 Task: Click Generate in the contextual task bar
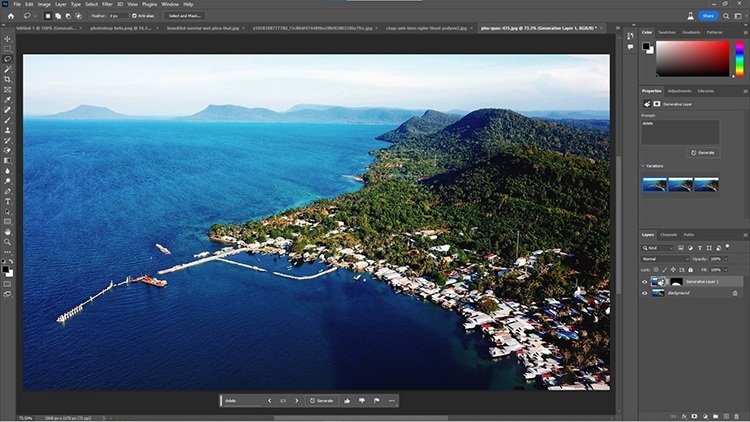[x=321, y=401]
